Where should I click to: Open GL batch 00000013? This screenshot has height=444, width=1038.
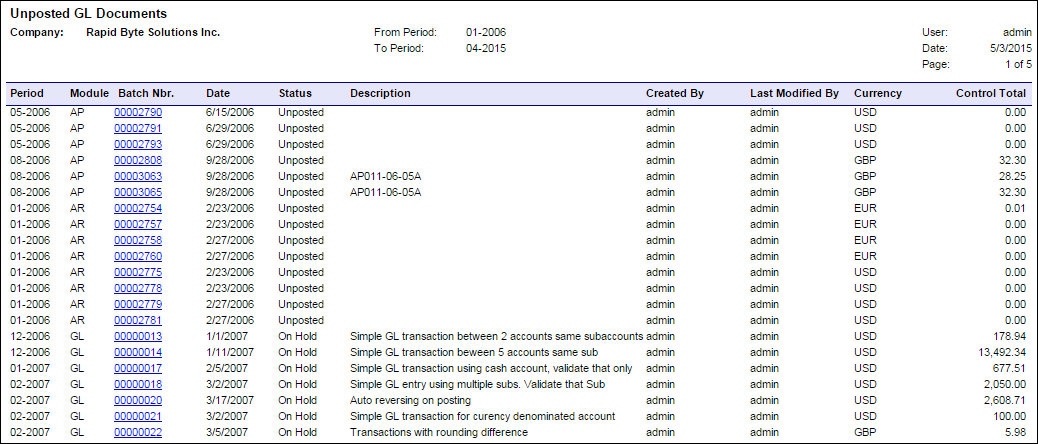click(x=138, y=337)
